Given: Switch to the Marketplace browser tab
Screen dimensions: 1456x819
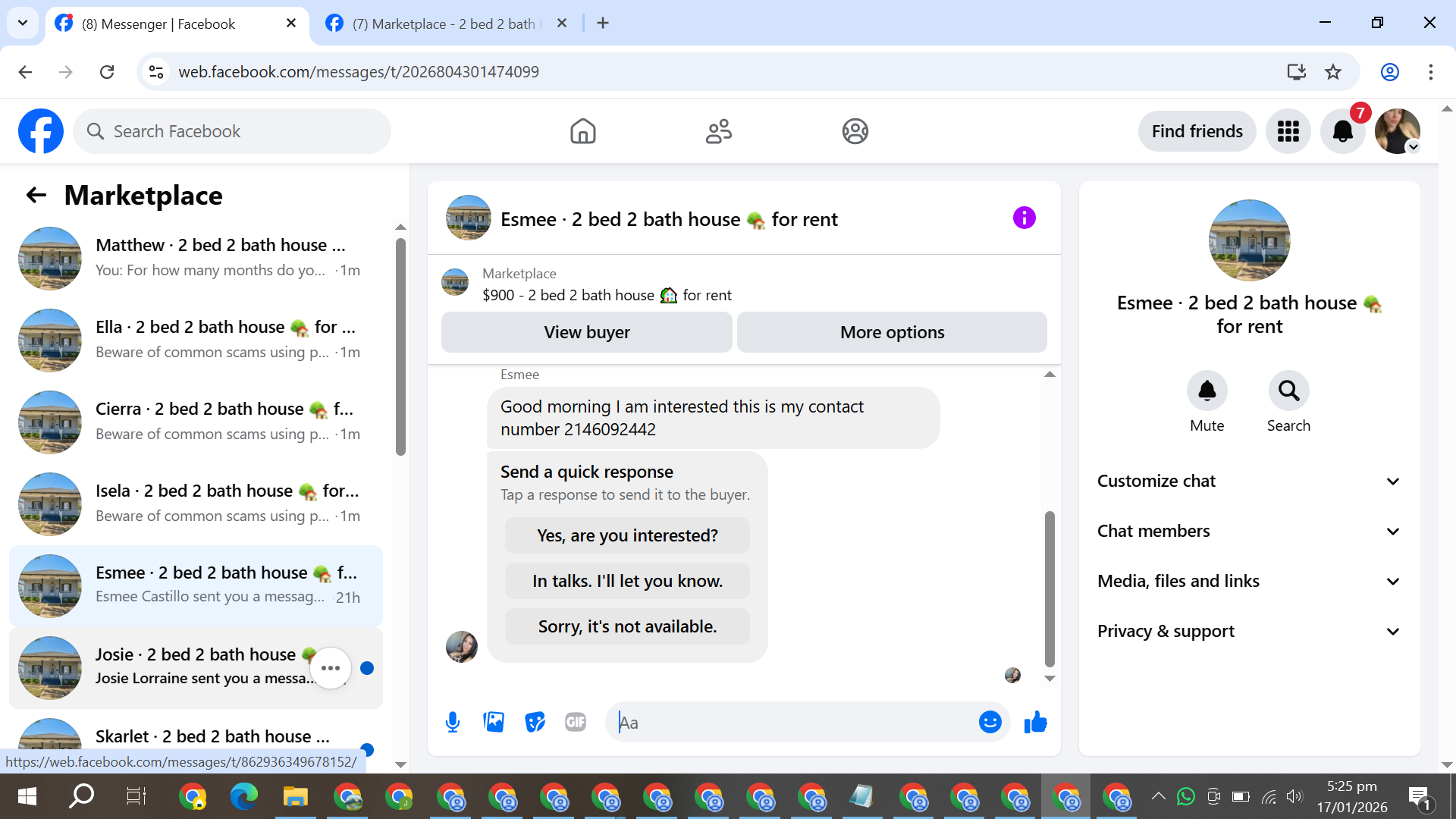Looking at the screenshot, I should tap(444, 24).
